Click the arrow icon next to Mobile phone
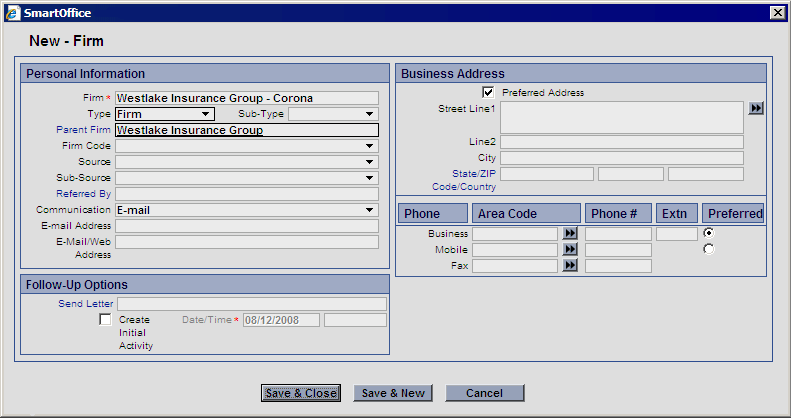 (570, 249)
